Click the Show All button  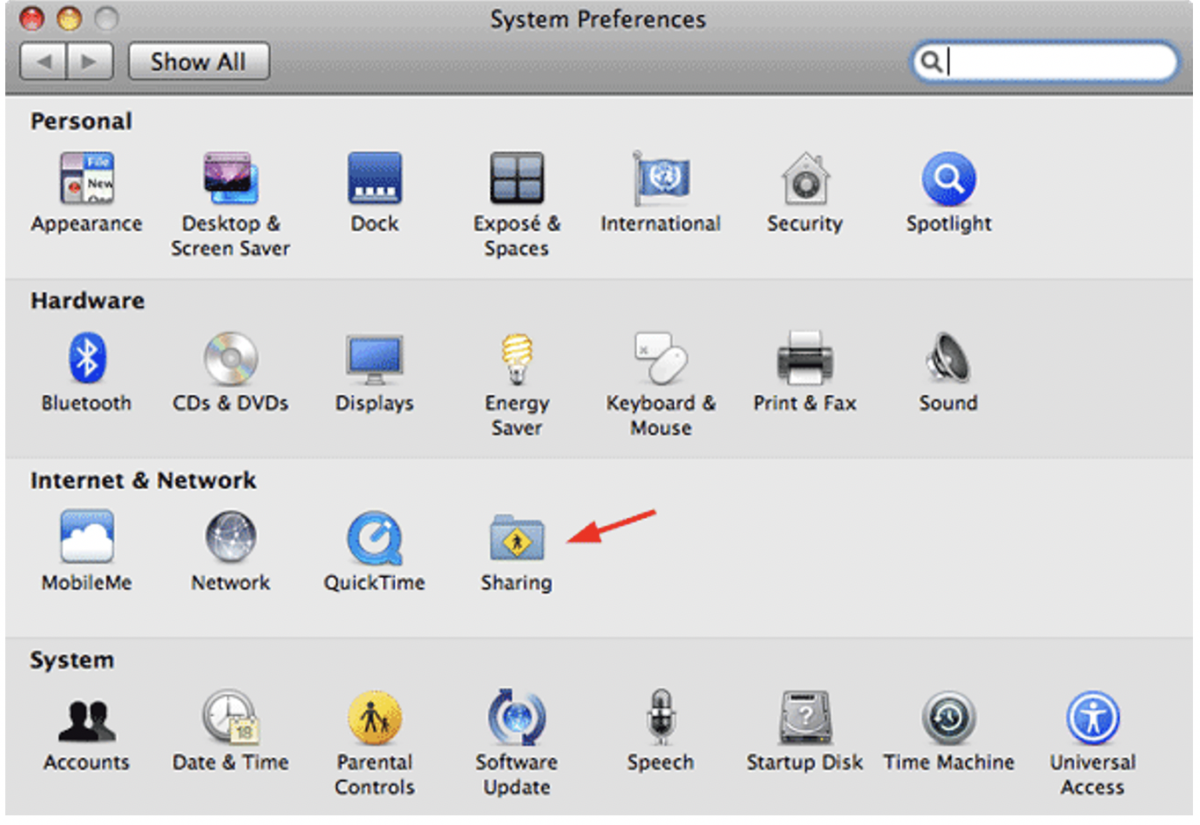click(198, 61)
